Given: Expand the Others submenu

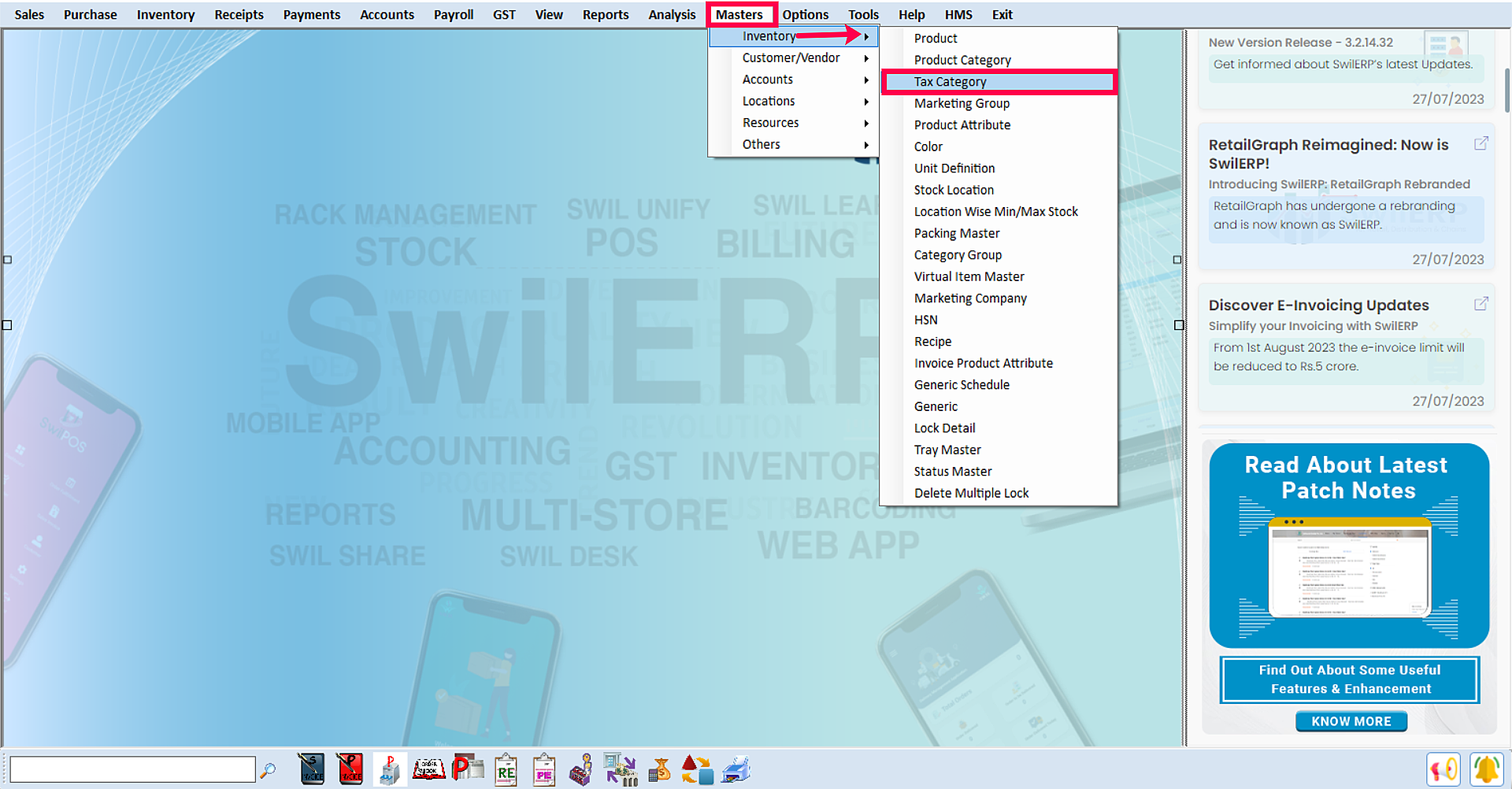Looking at the screenshot, I should coord(762,145).
